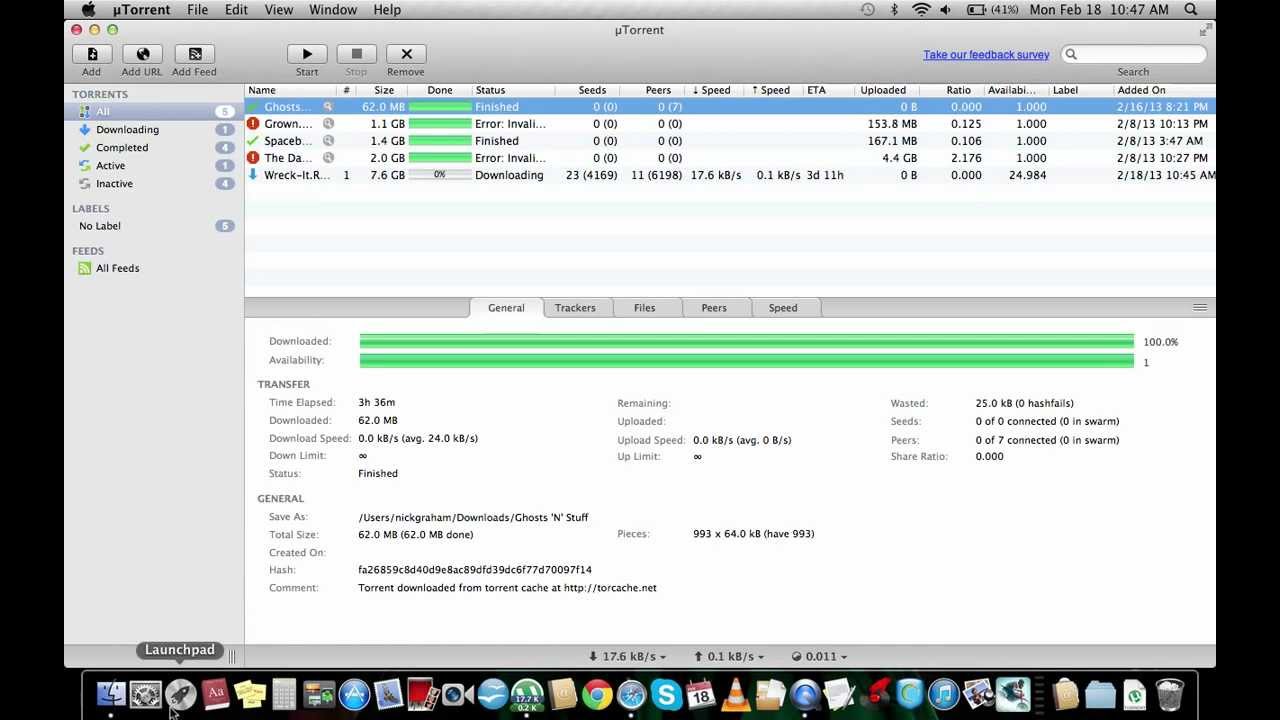1280x720 pixels.
Task: Switch to the Peers tab
Action: [x=714, y=308]
